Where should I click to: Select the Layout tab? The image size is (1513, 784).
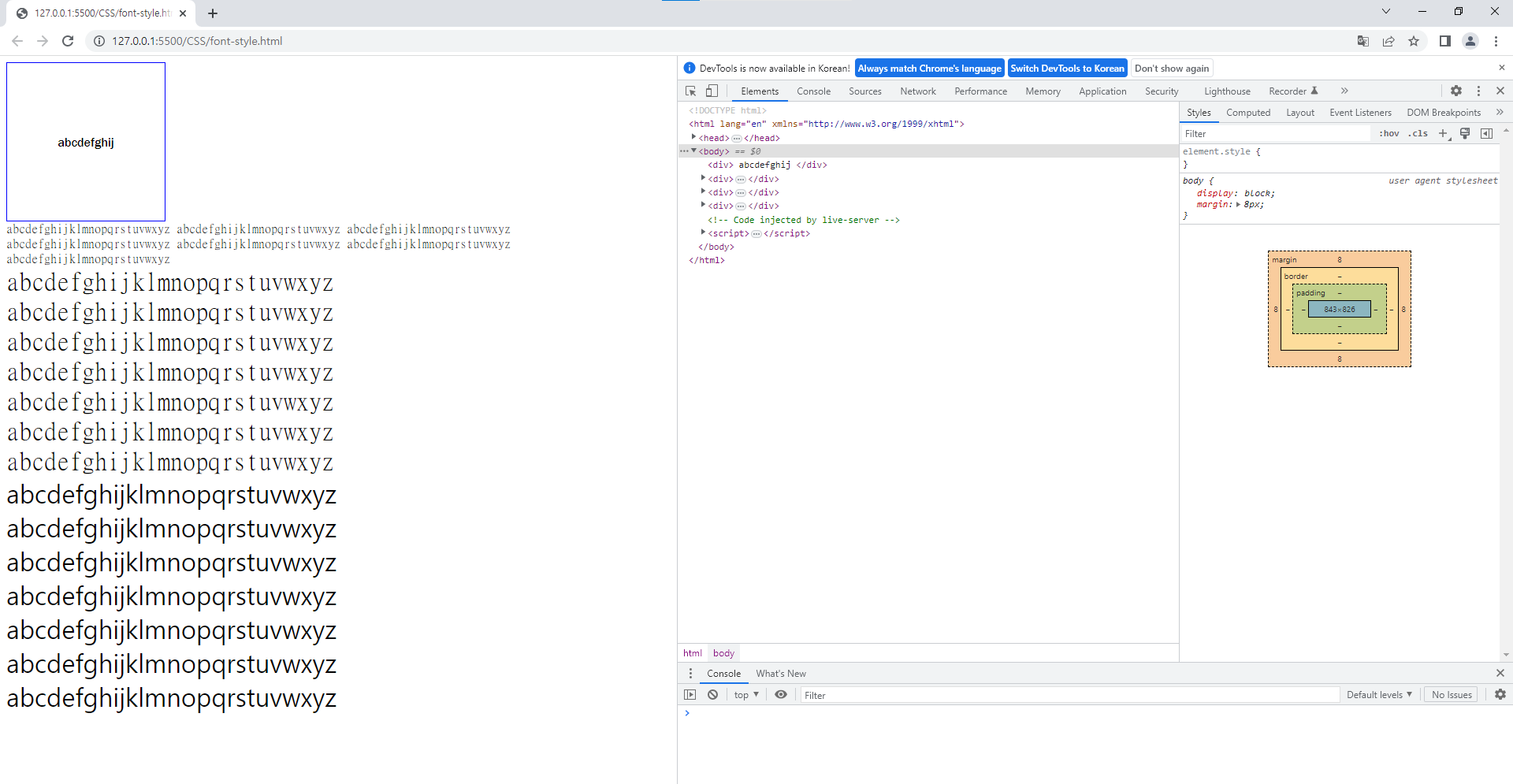(x=1300, y=113)
